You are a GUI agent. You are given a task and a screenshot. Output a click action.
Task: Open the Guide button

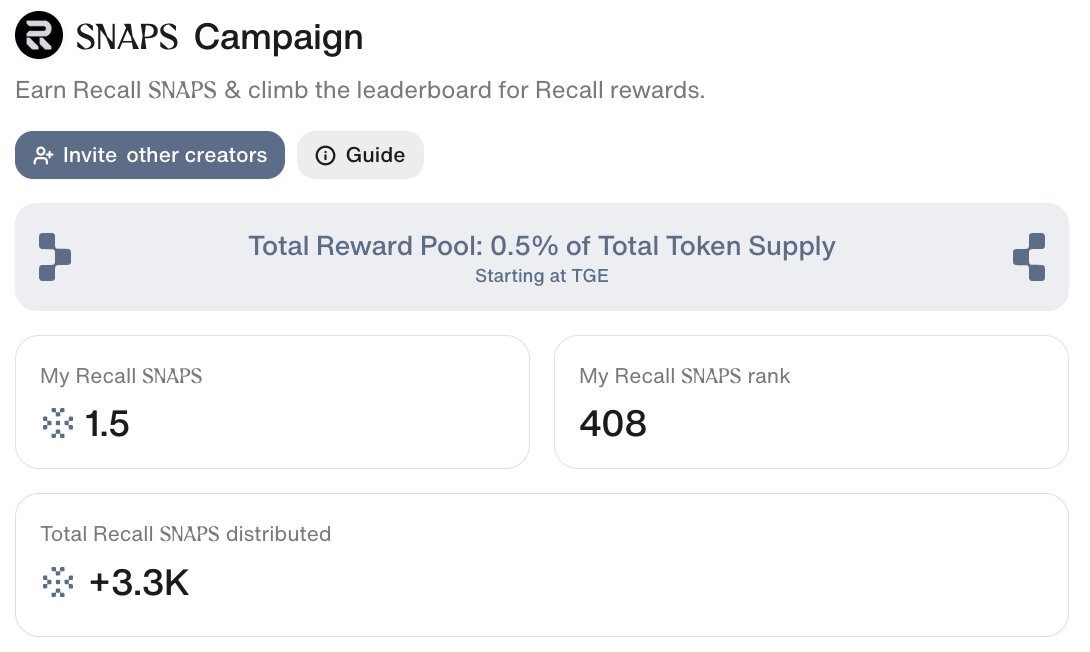(x=360, y=155)
